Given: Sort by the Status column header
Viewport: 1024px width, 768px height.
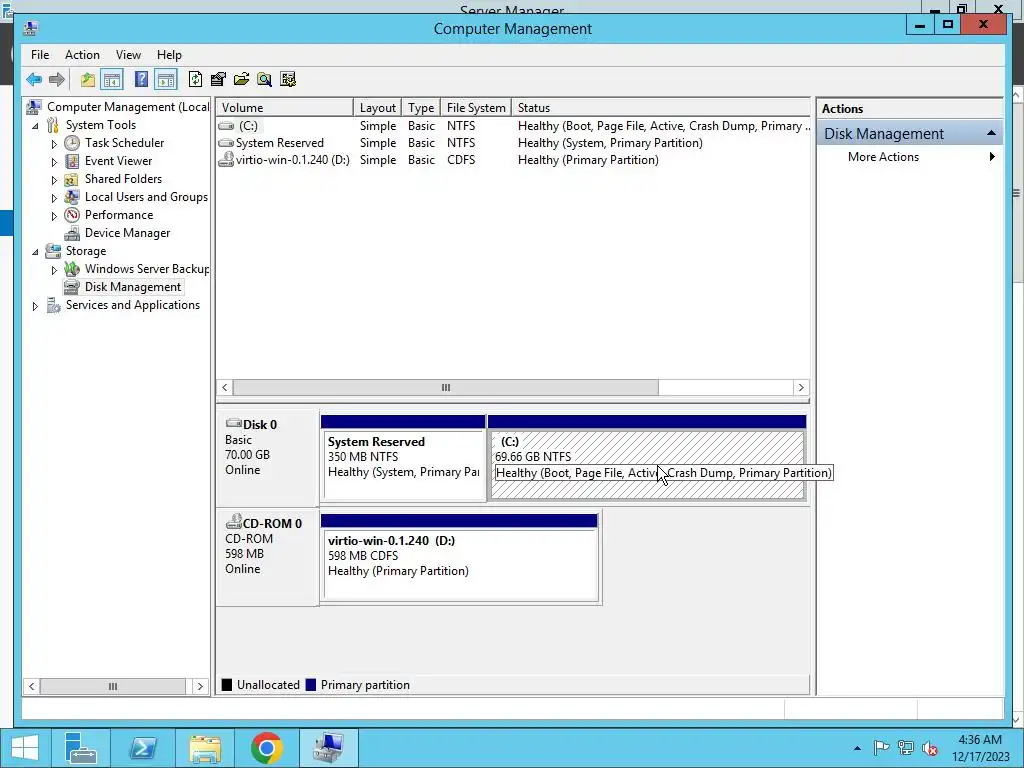Looking at the screenshot, I should coord(661,108).
